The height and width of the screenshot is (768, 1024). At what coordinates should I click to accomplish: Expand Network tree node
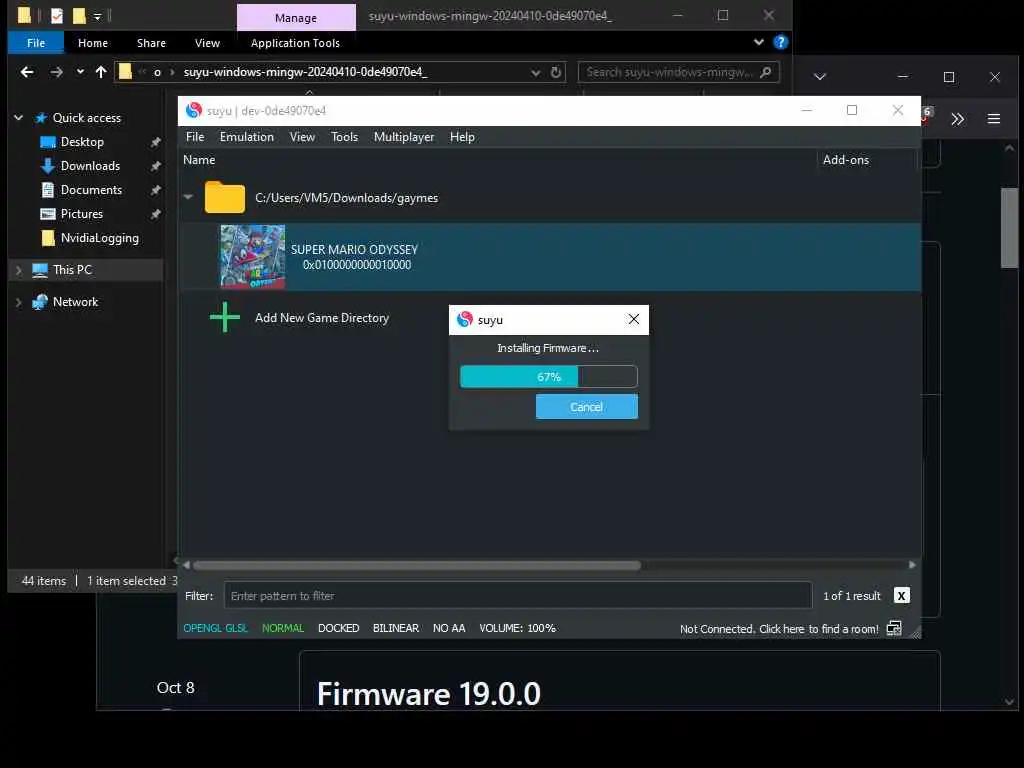[18, 302]
